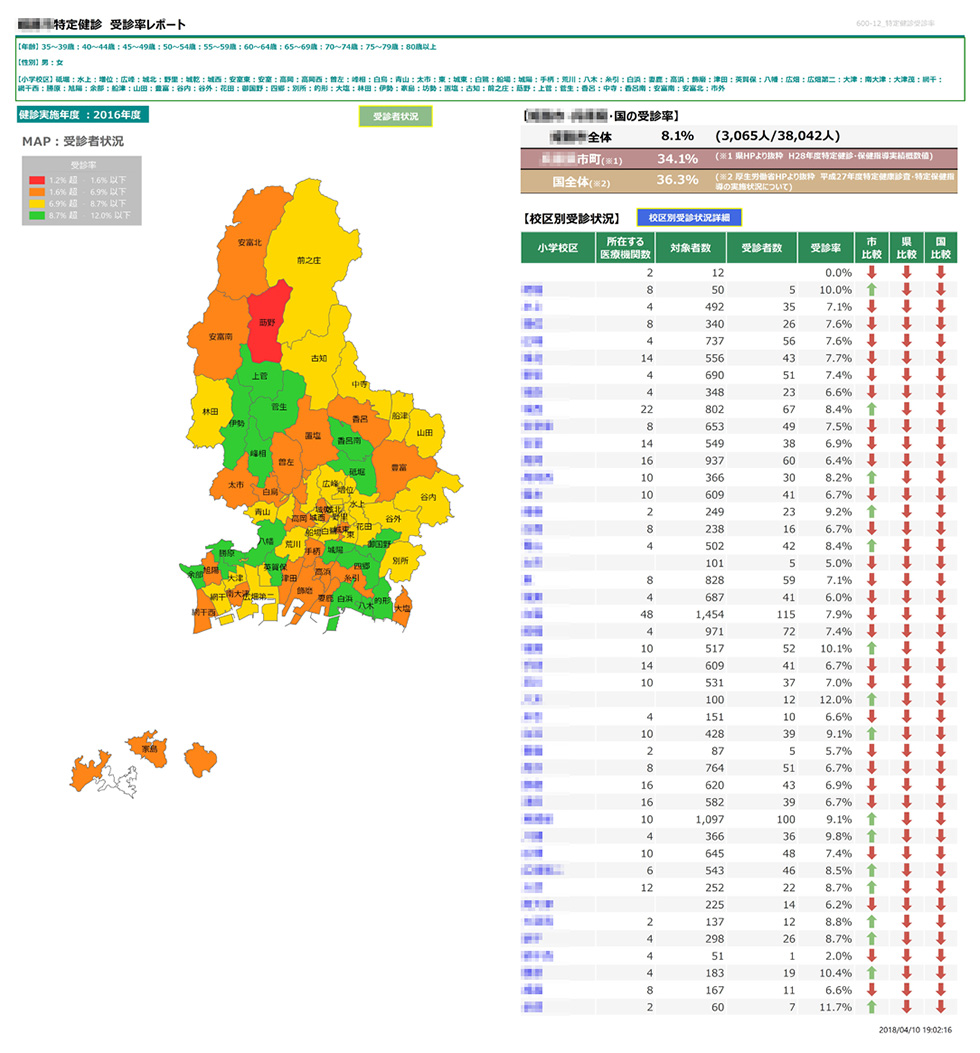Click the green 市比較 up arrow in the 10.0% row
980x1053 pixels.
[871, 290]
